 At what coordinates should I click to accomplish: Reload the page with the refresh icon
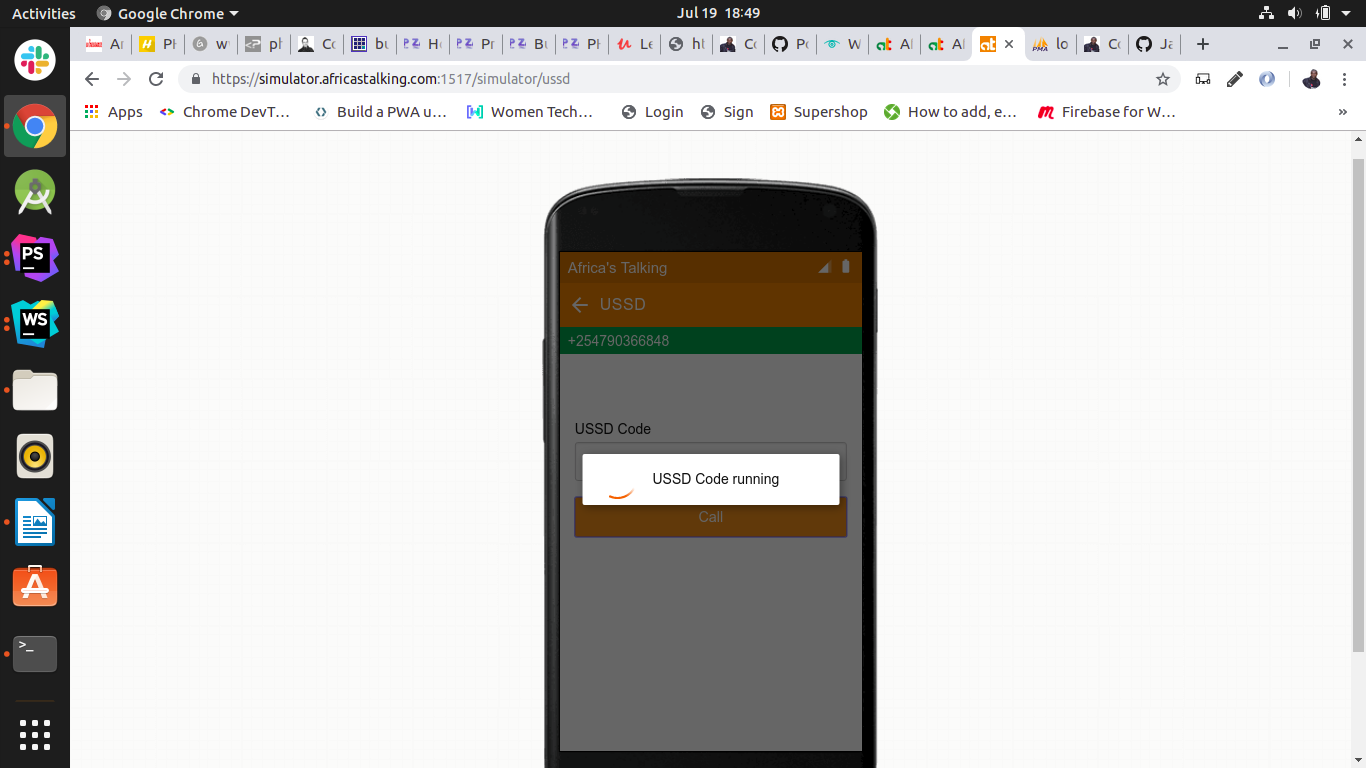point(156,79)
